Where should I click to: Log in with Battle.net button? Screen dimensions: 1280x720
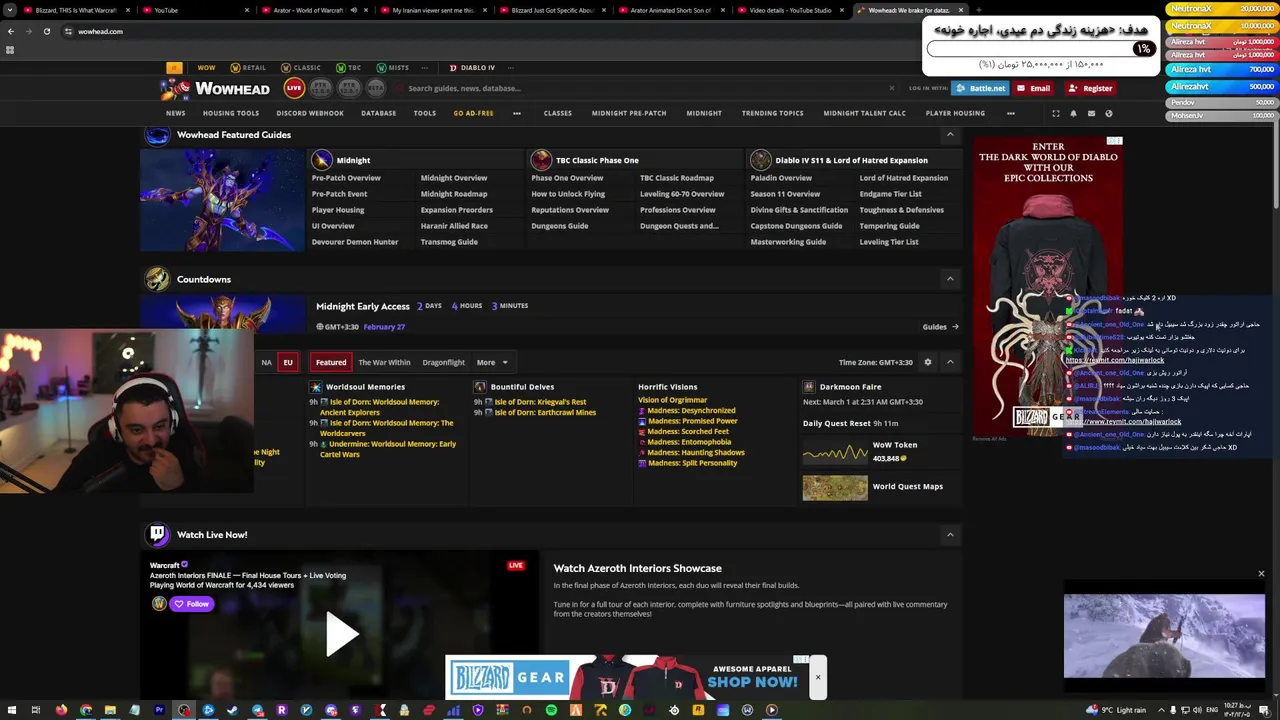[980, 88]
